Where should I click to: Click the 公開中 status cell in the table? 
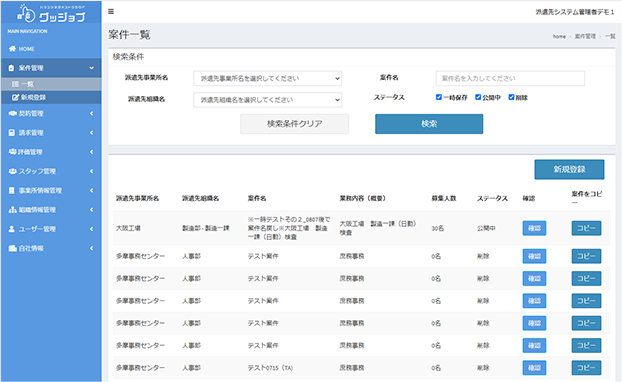pos(486,228)
